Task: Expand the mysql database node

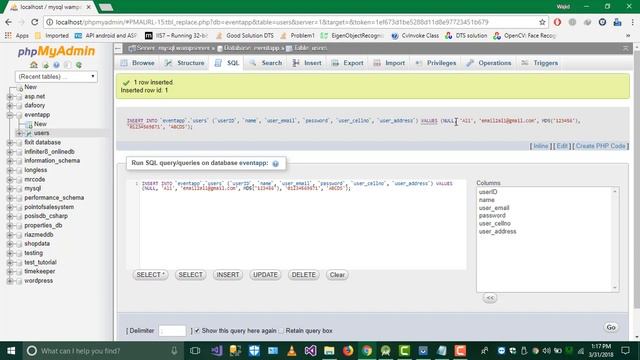Action: pyautogui.click(x=10, y=189)
